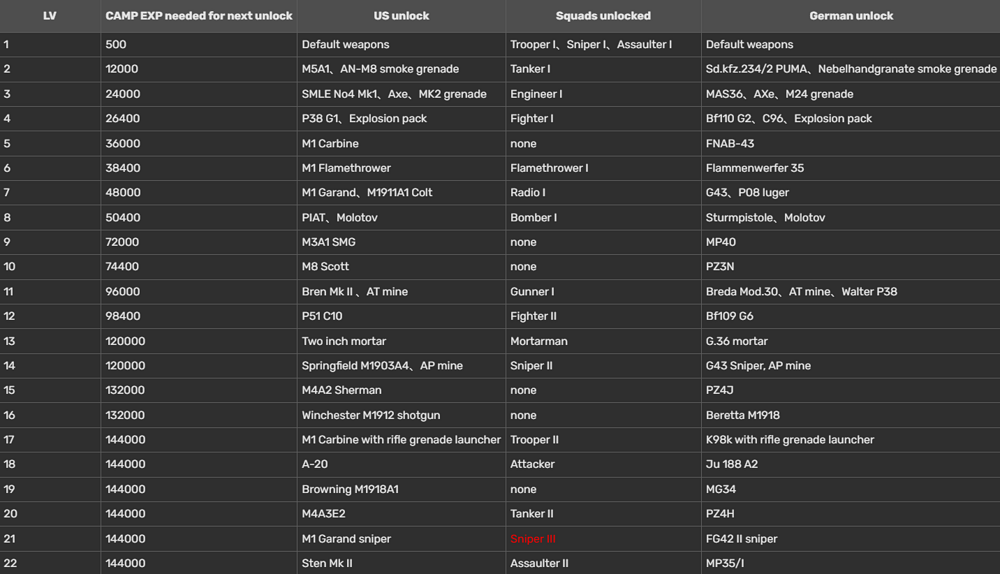
Task: Select the P38 G1, Explosion pack cell
Action: pyautogui.click(x=401, y=119)
